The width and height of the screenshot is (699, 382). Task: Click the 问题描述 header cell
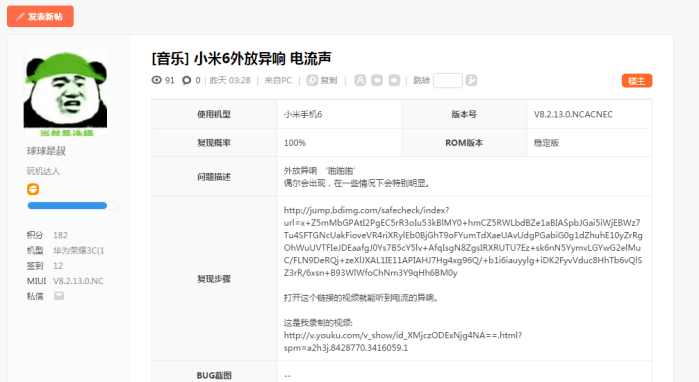(214, 177)
